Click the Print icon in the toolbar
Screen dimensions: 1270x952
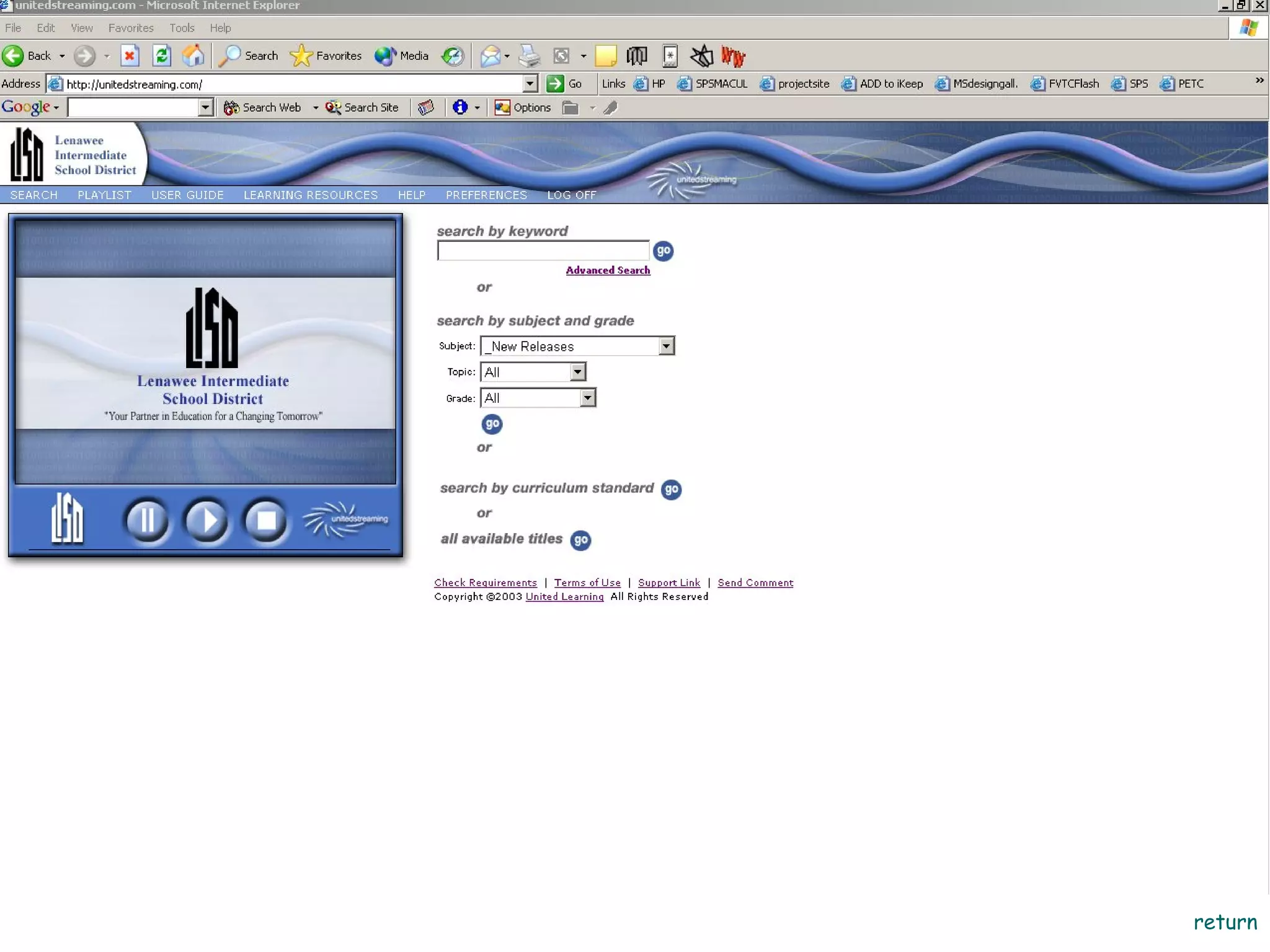[529, 56]
